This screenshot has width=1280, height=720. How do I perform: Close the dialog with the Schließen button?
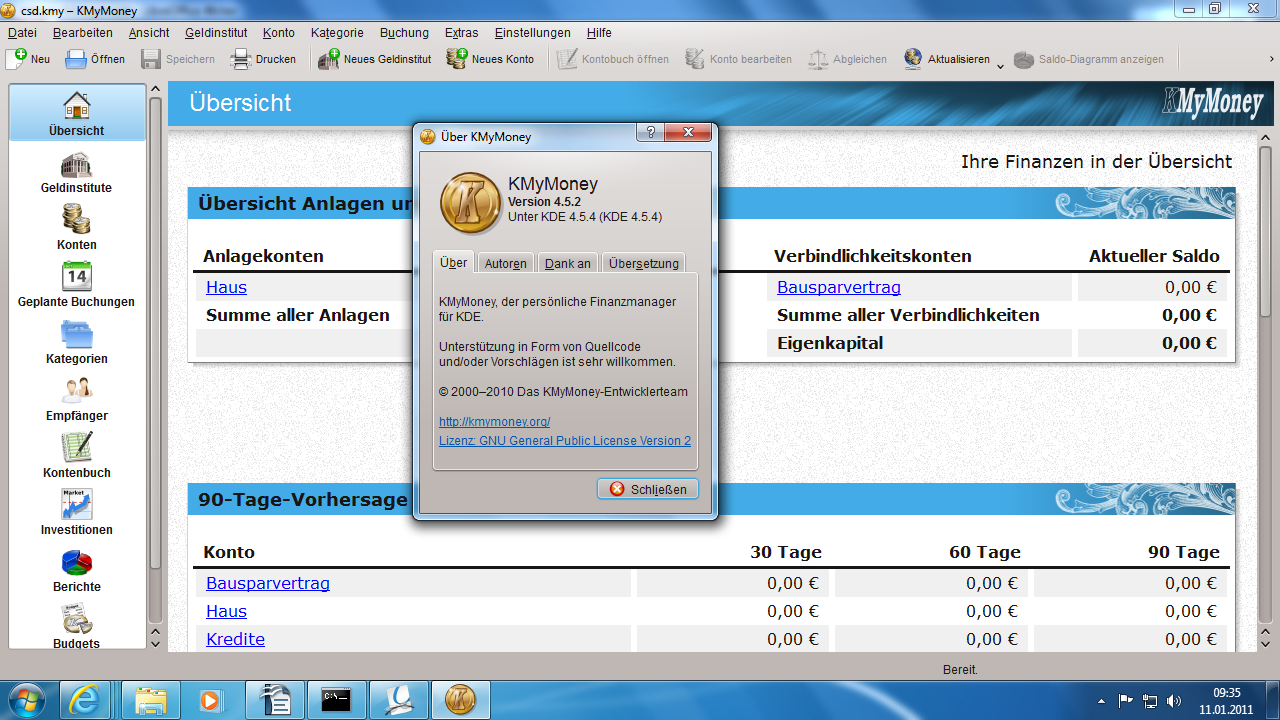pyautogui.click(x=647, y=489)
